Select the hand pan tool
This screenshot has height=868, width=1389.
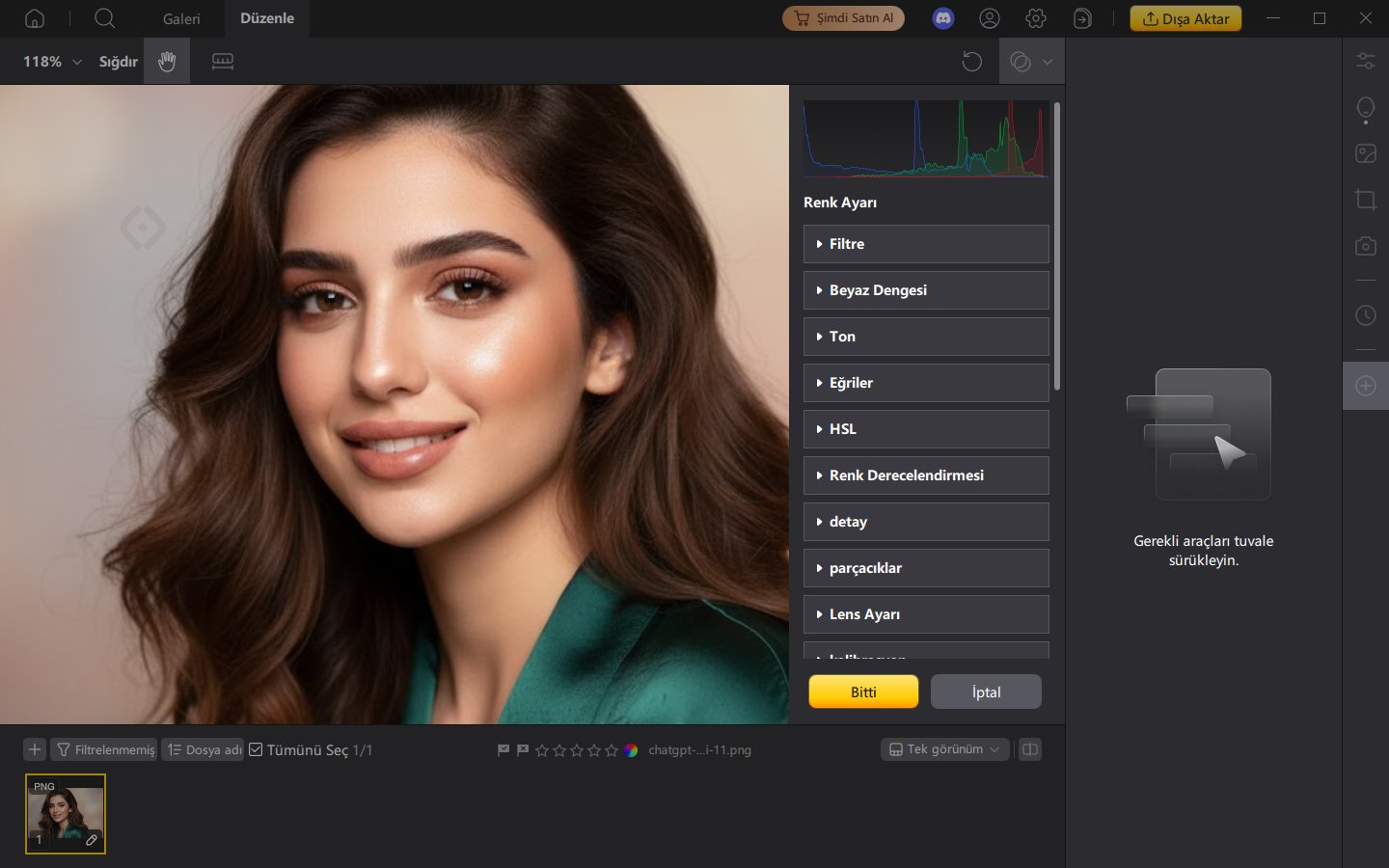167,62
